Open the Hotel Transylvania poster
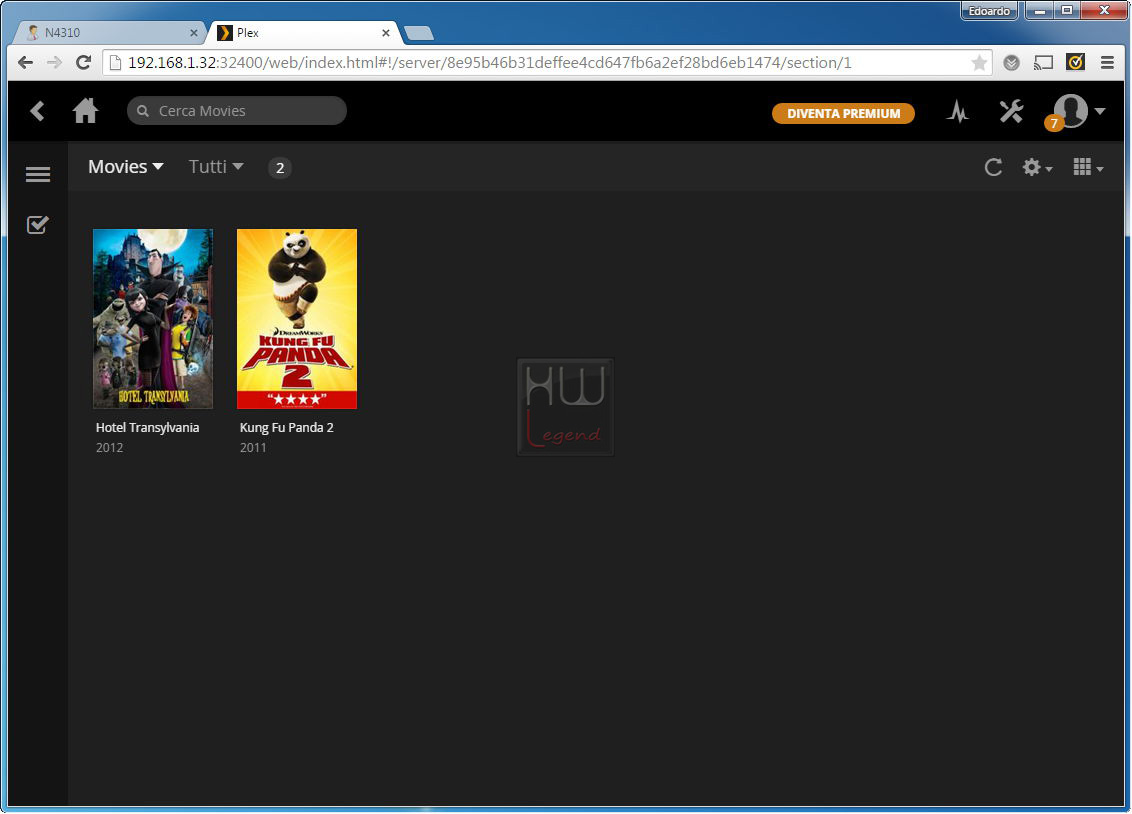This screenshot has height=814, width=1132. (153, 318)
